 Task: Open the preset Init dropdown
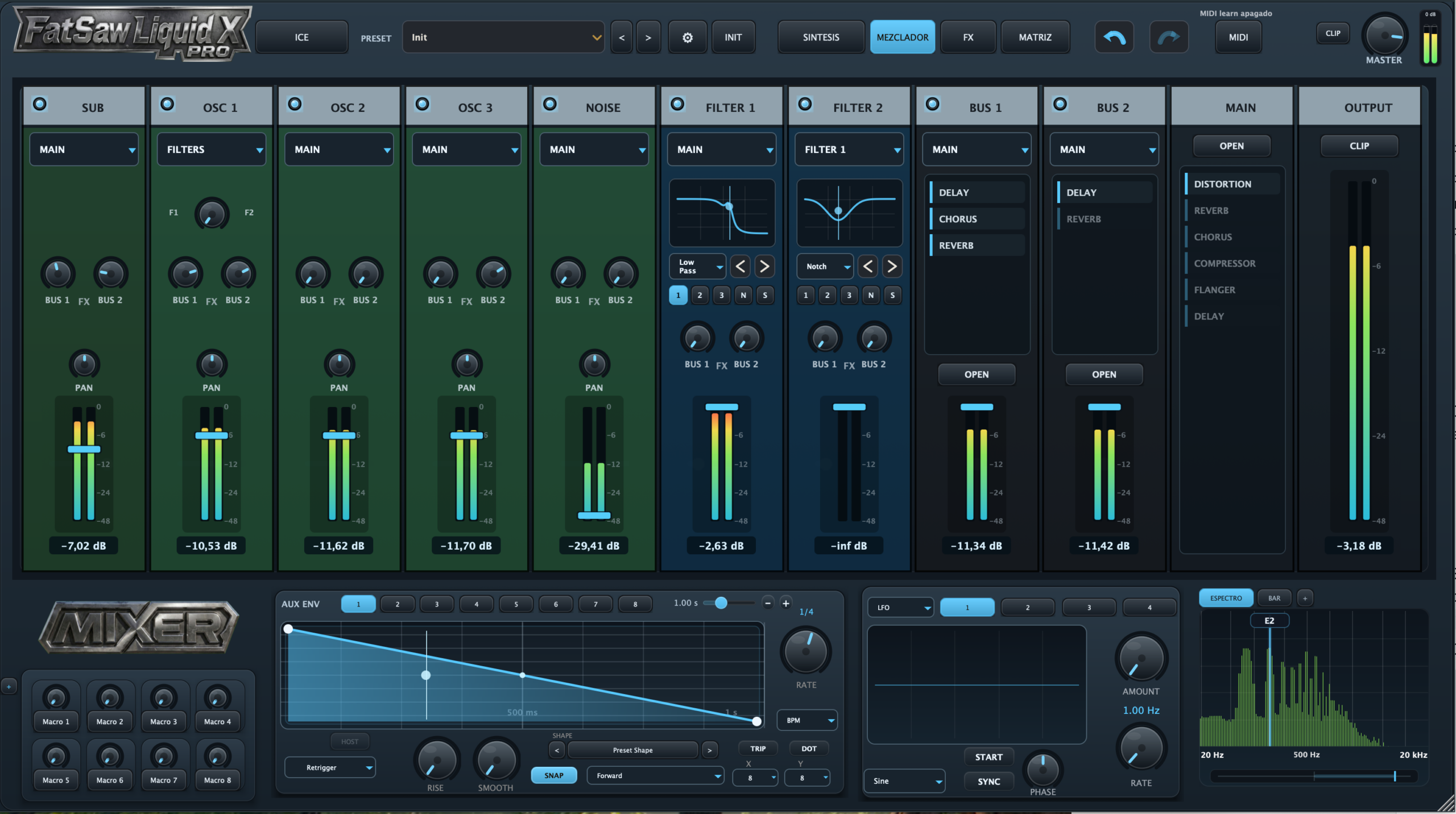(503, 38)
